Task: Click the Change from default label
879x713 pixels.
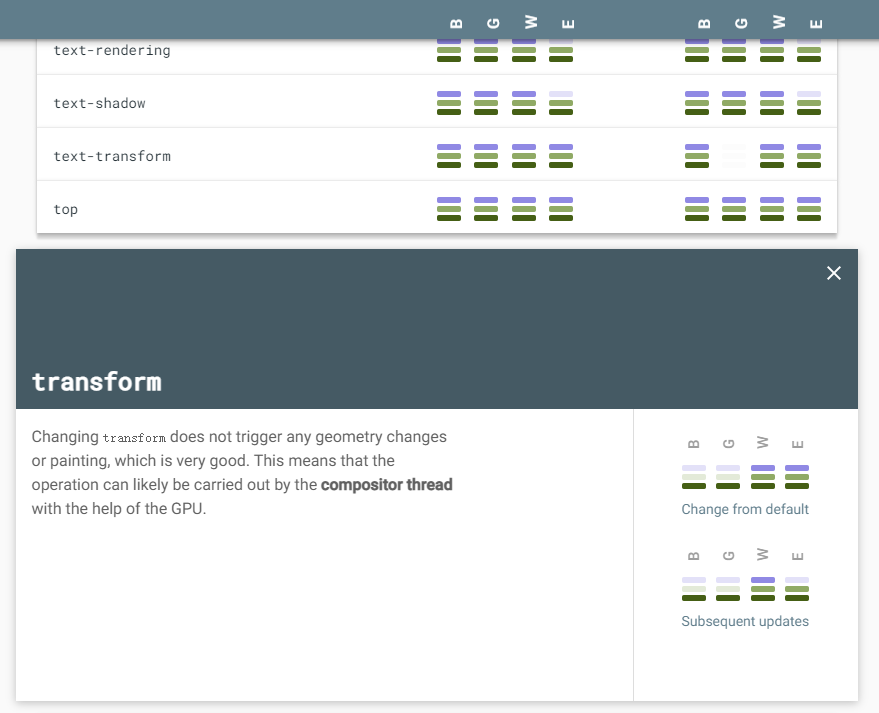Action: tap(745, 509)
